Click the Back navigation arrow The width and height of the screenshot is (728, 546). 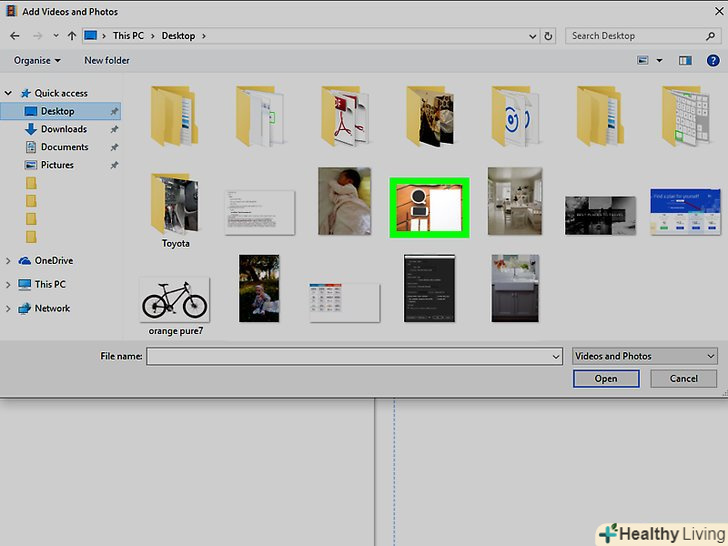(14, 36)
